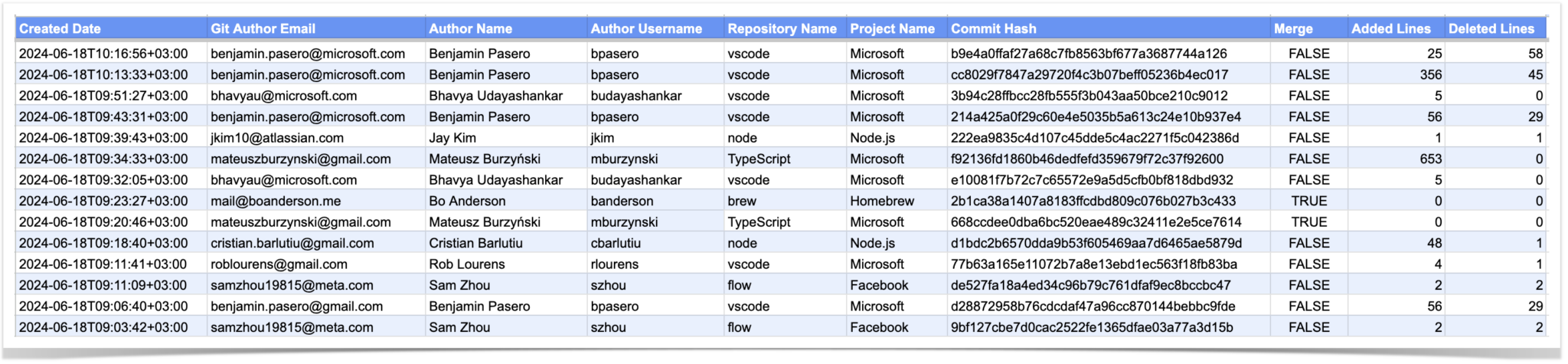Select the Repository Name column header
The height and width of the screenshot is (364, 1568).
(785, 28)
